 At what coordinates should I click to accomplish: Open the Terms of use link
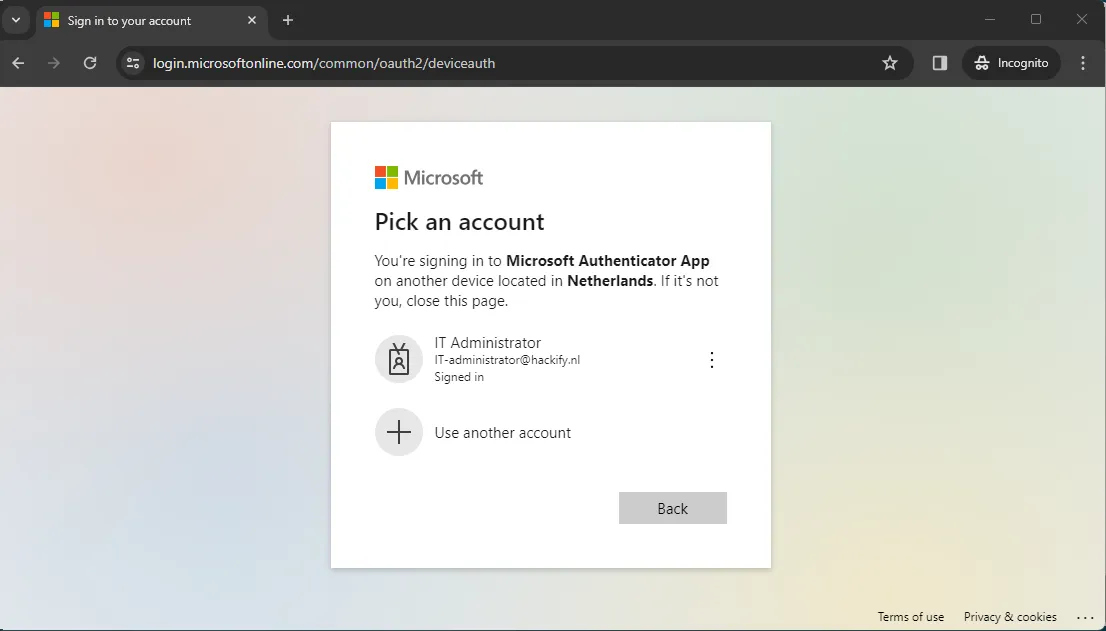tap(910, 617)
